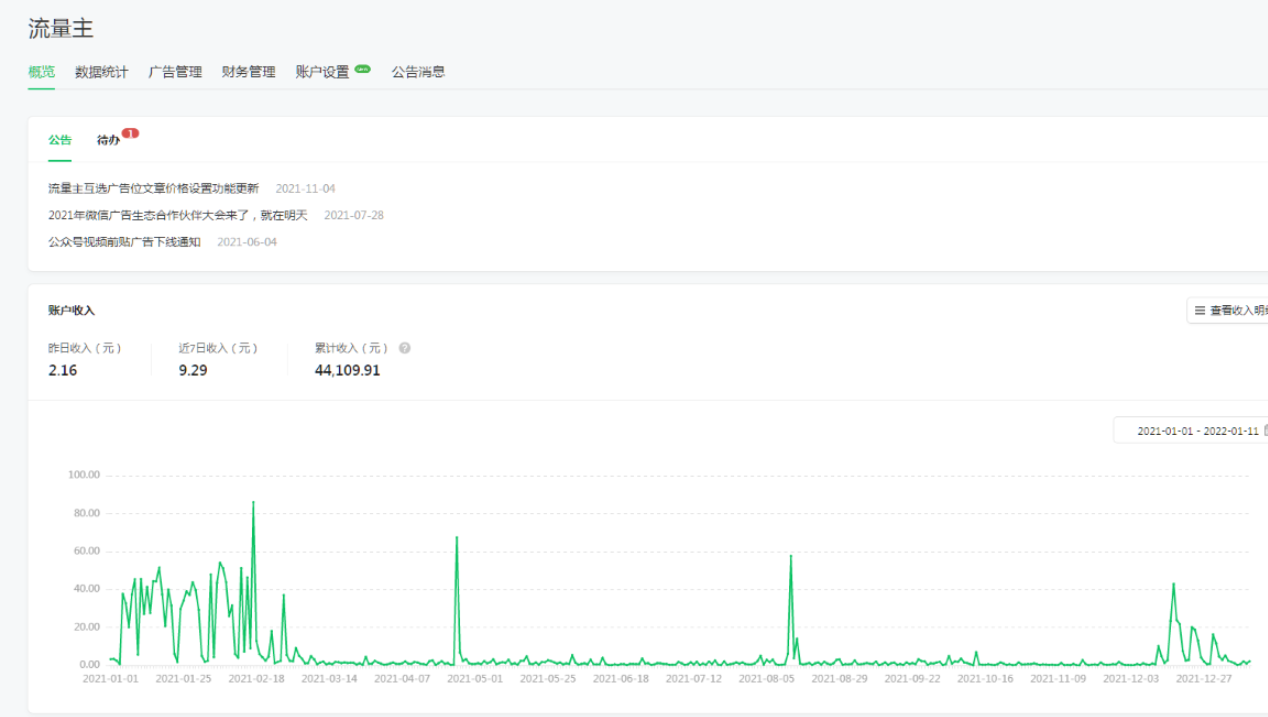Switch to the 数据统计 tab
Screen dimensions: 1268x717
[x=101, y=72]
